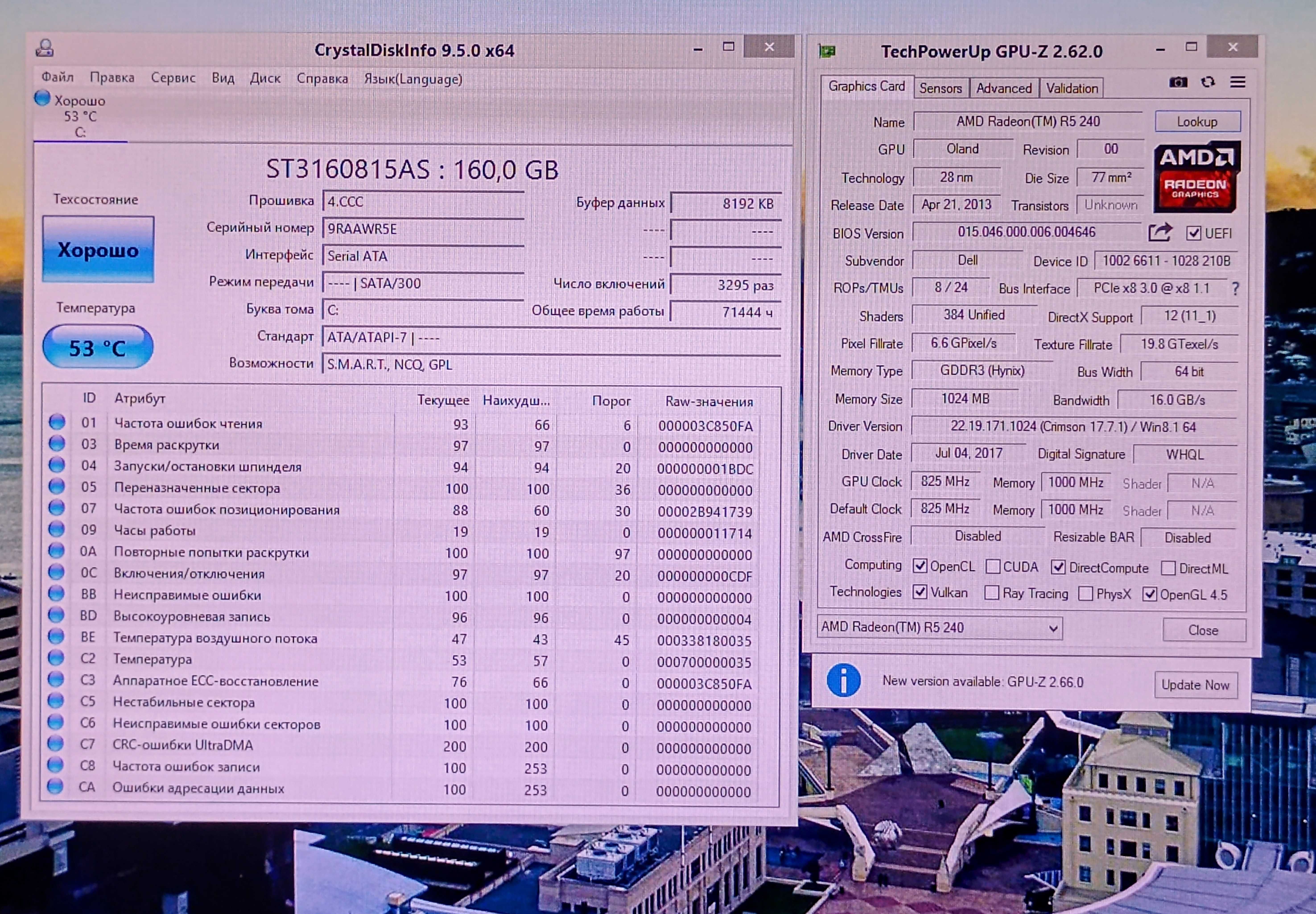Click the status orb for attribute 01

click(x=57, y=422)
